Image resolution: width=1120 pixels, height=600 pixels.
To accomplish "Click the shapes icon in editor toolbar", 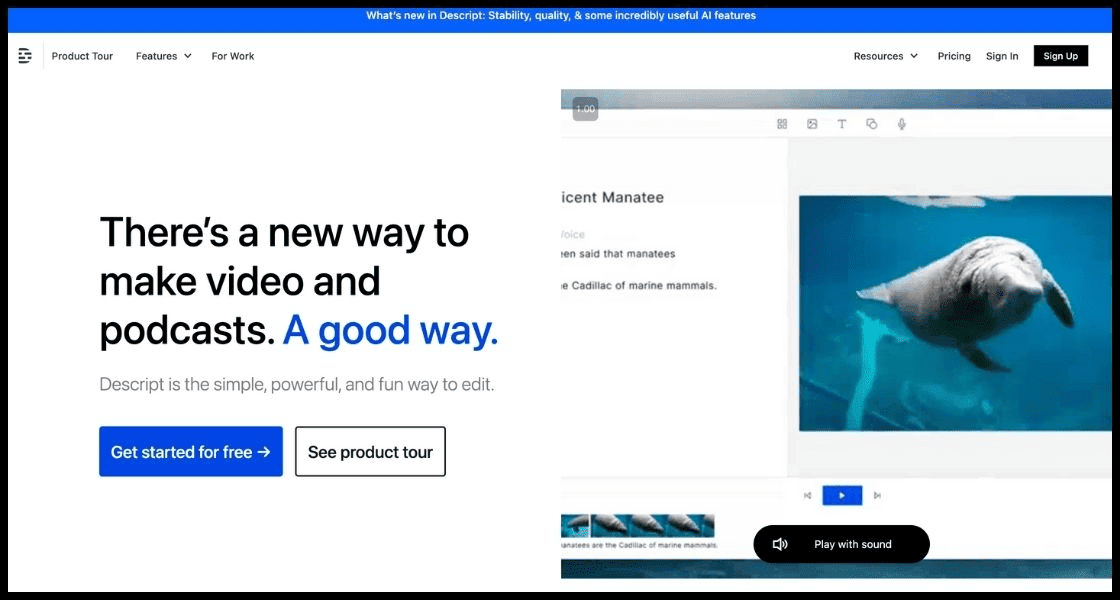I will 872,124.
